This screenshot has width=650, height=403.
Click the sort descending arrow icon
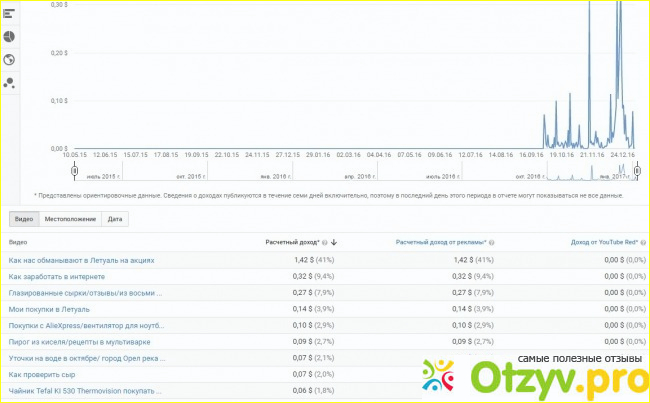point(334,242)
